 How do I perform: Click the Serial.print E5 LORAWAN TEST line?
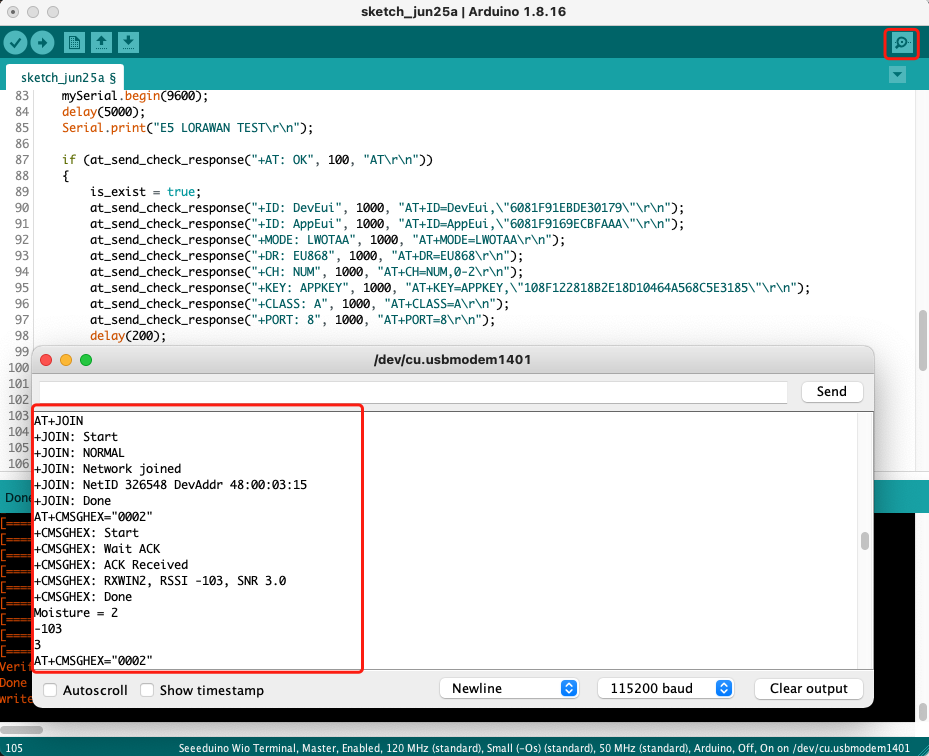click(x=187, y=128)
